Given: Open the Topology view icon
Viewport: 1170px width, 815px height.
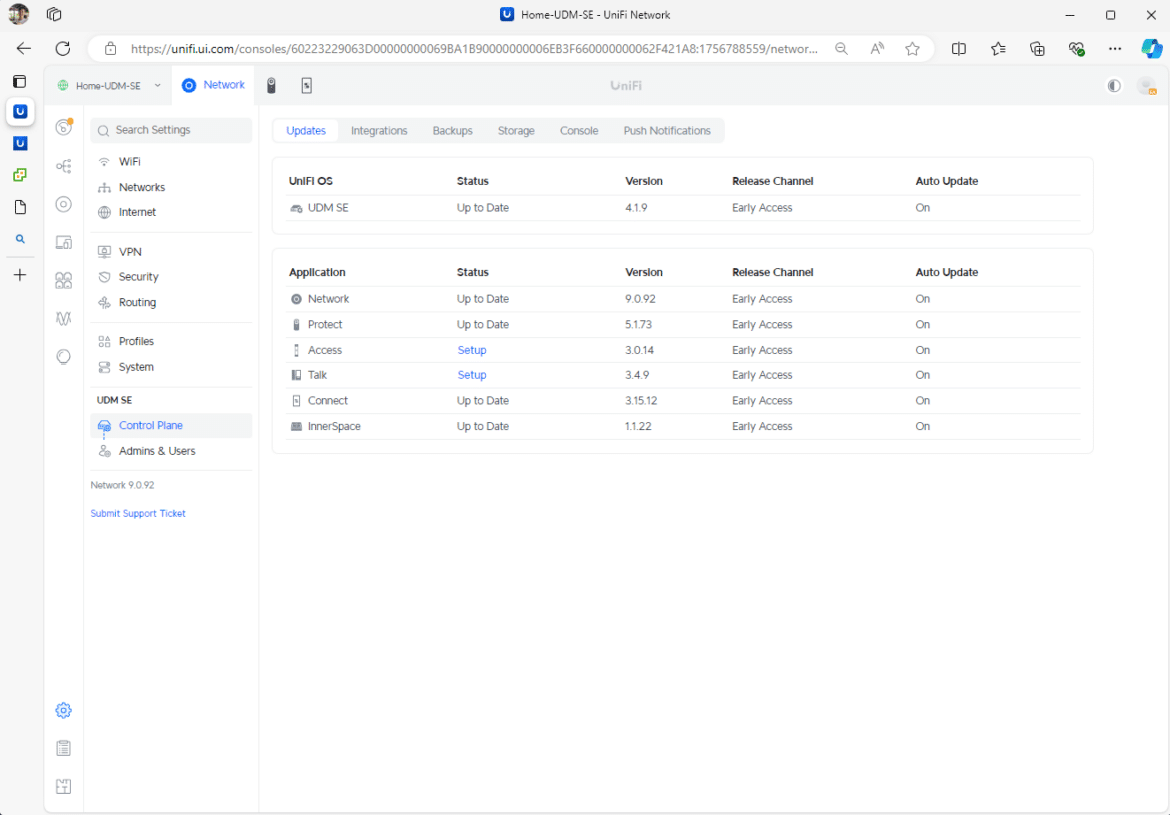Looking at the screenshot, I should 64,166.
